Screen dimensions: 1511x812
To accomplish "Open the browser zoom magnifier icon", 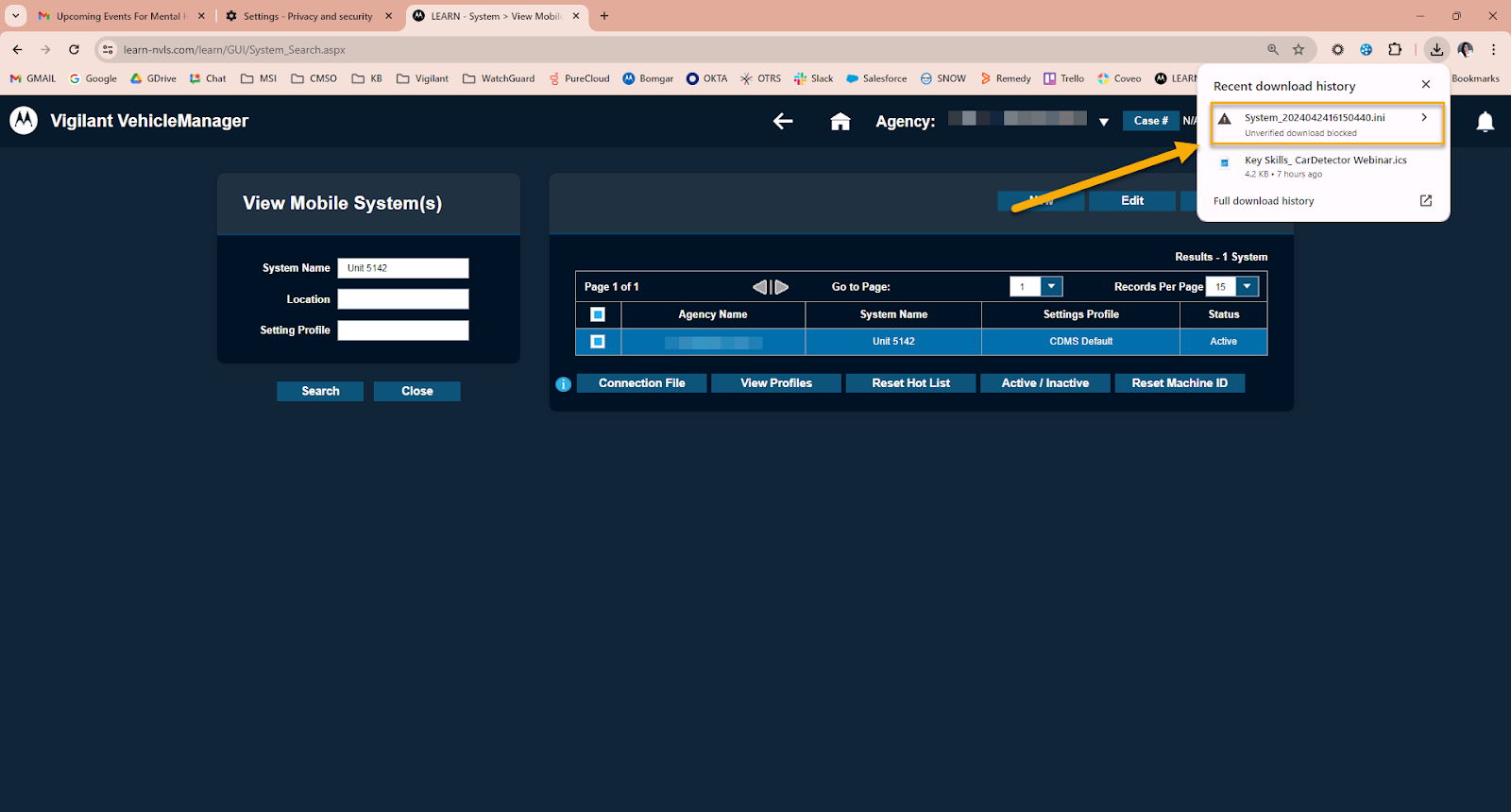I will (x=1273, y=49).
